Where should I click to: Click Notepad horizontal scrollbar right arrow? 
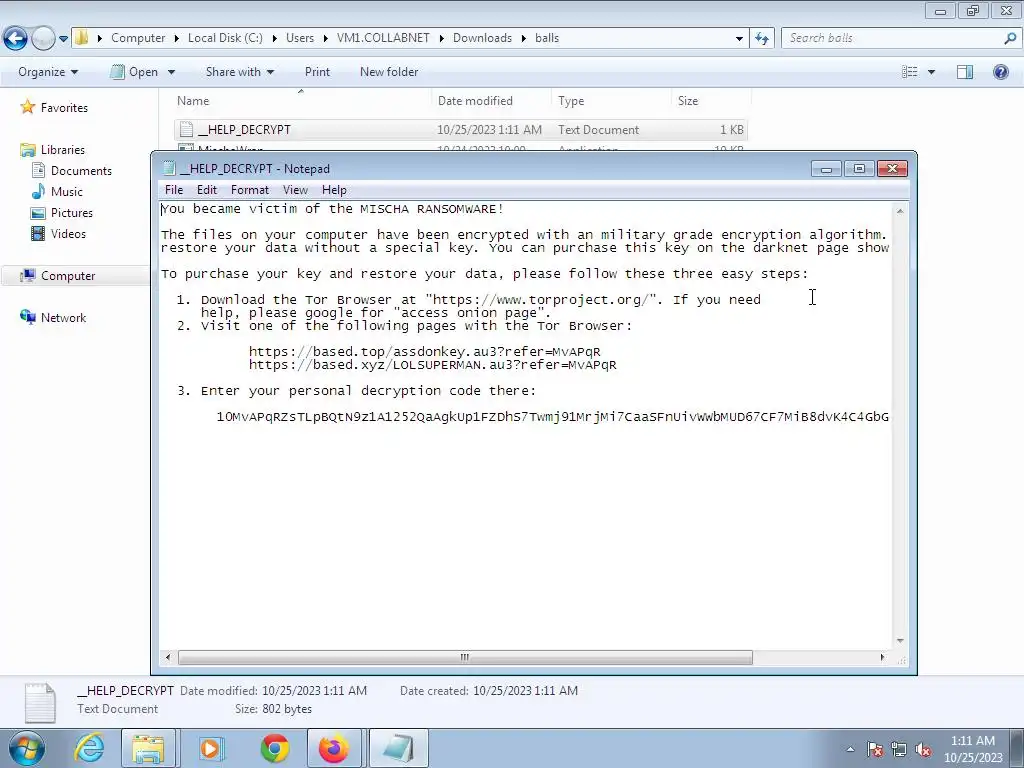(x=882, y=657)
